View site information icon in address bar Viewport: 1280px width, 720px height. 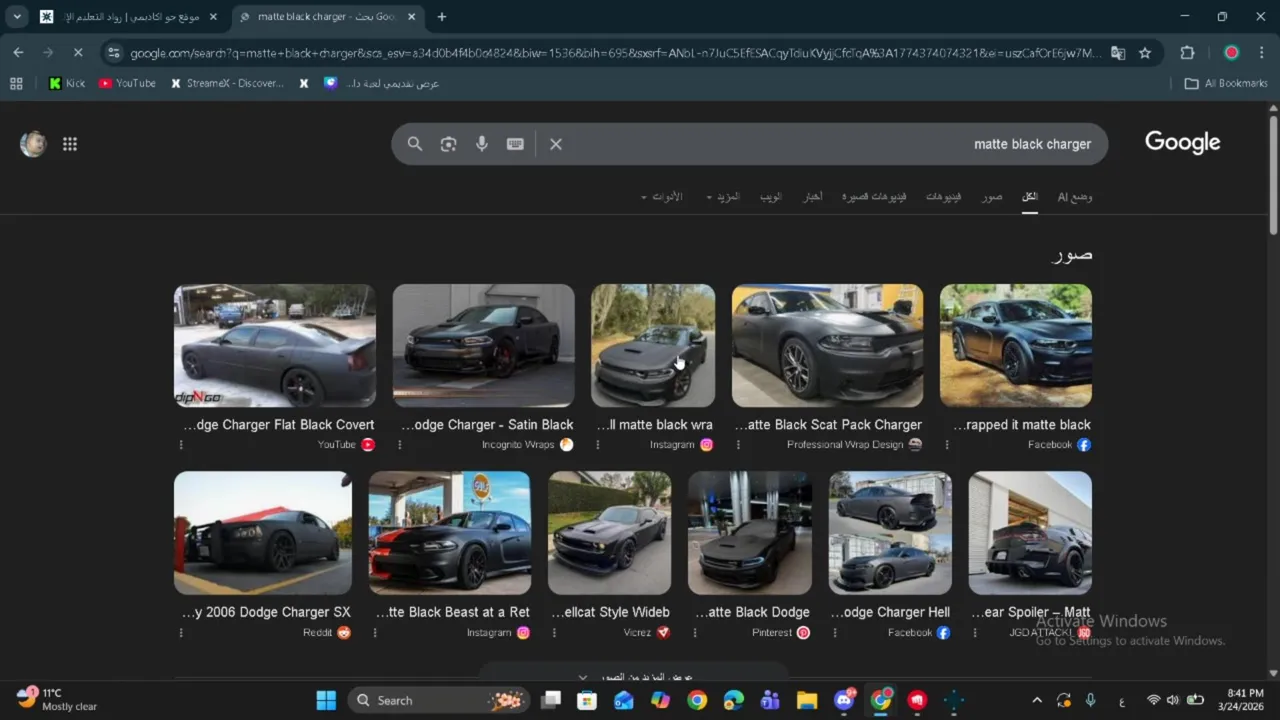point(113,53)
